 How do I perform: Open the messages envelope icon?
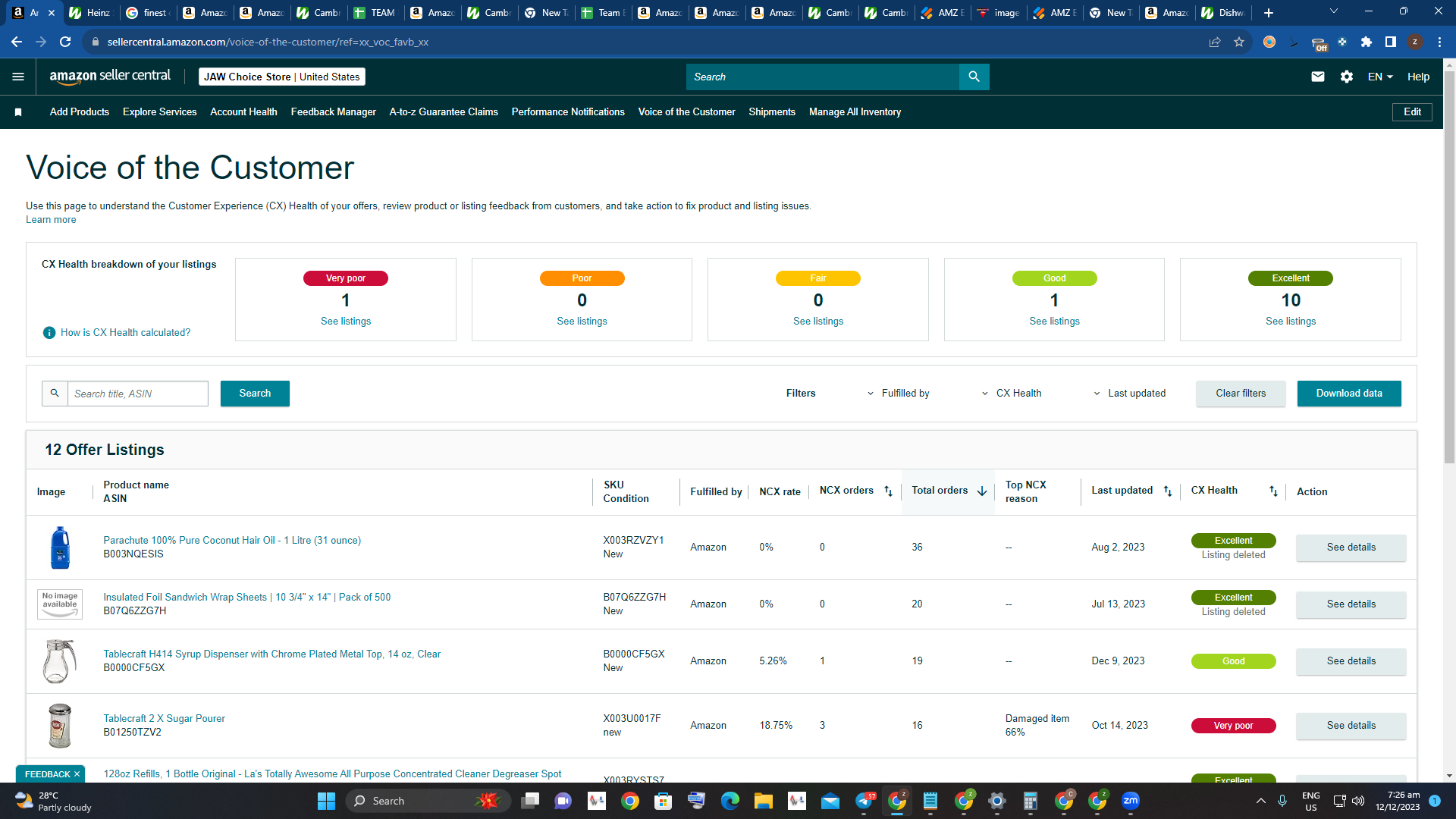point(1318,77)
